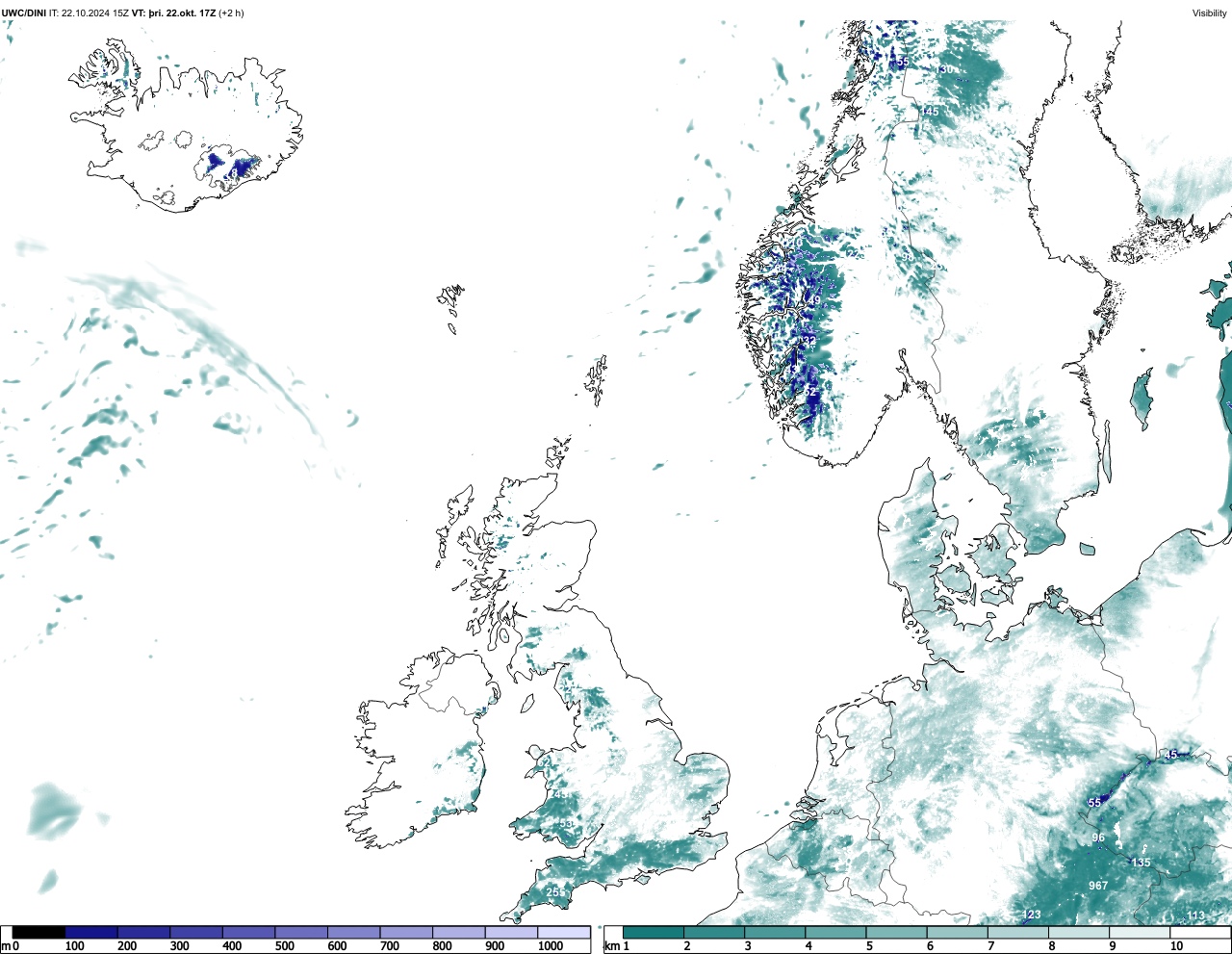Click the '4' tick on kilometre legend
Screen dimensions: 1232x954
tap(808, 946)
